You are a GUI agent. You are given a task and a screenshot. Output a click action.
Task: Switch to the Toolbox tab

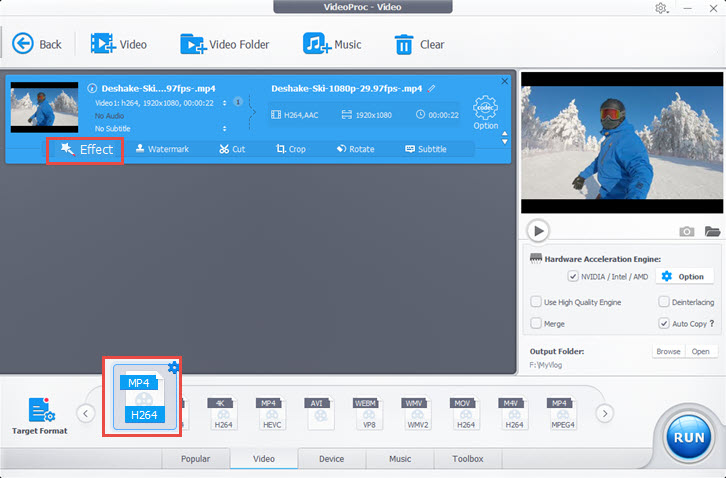(x=467, y=459)
